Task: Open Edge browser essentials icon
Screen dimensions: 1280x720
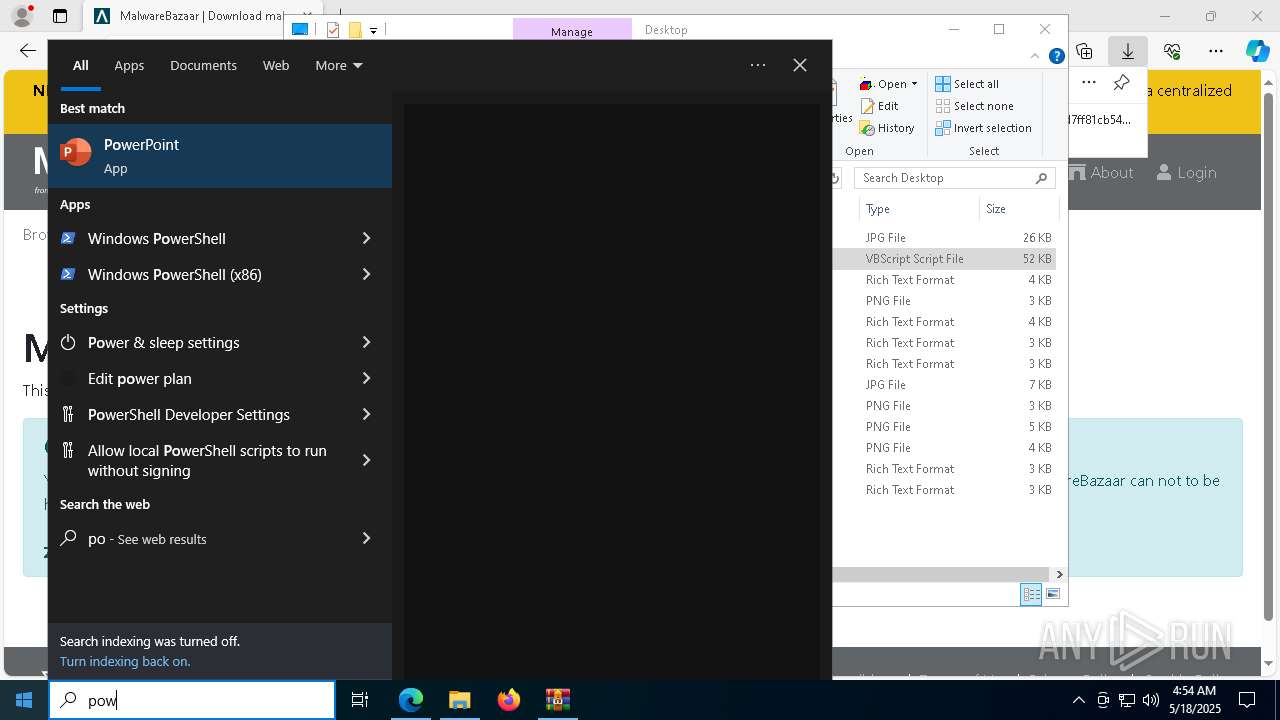Action: pos(1172,51)
